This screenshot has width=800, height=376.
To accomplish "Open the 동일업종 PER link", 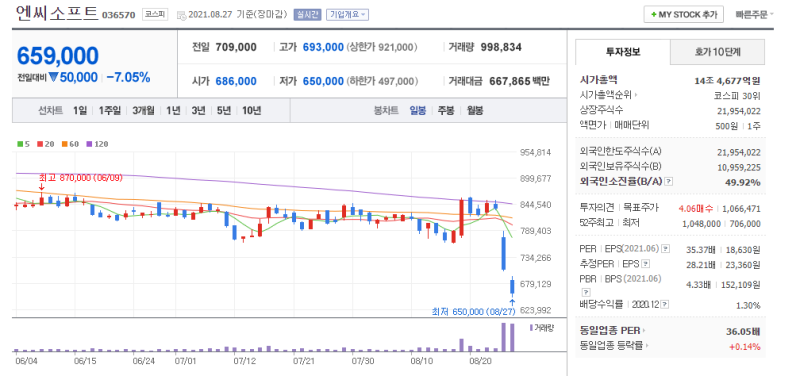I will pos(612,331).
